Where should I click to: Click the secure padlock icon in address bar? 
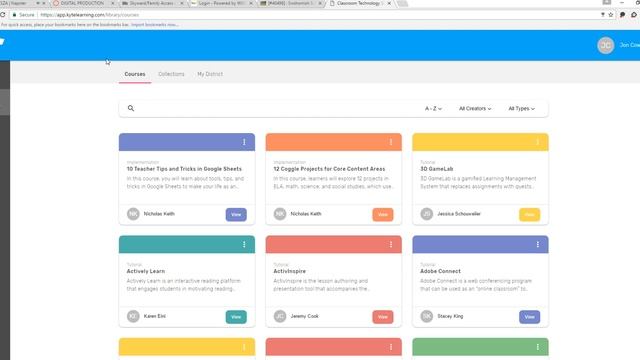point(14,15)
